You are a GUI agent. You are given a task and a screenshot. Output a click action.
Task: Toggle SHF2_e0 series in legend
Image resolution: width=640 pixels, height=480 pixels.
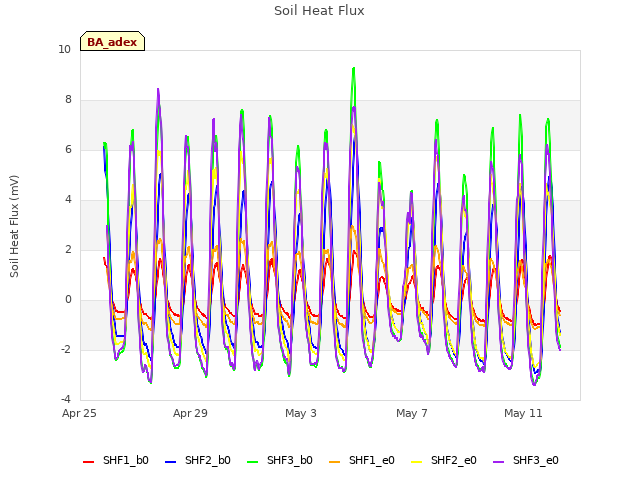(444, 460)
